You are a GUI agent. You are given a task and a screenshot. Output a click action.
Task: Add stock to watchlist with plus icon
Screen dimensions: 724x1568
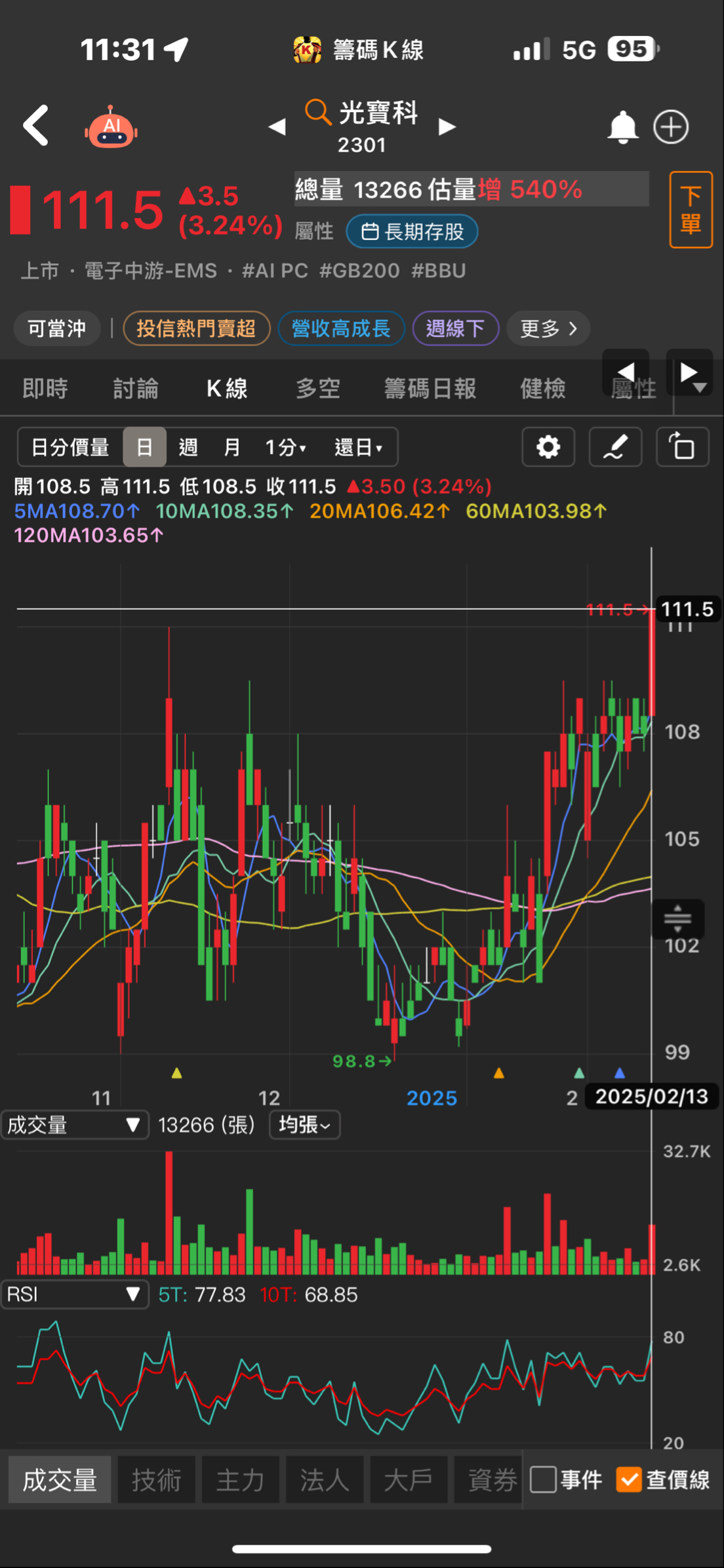click(x=671, y=127)
